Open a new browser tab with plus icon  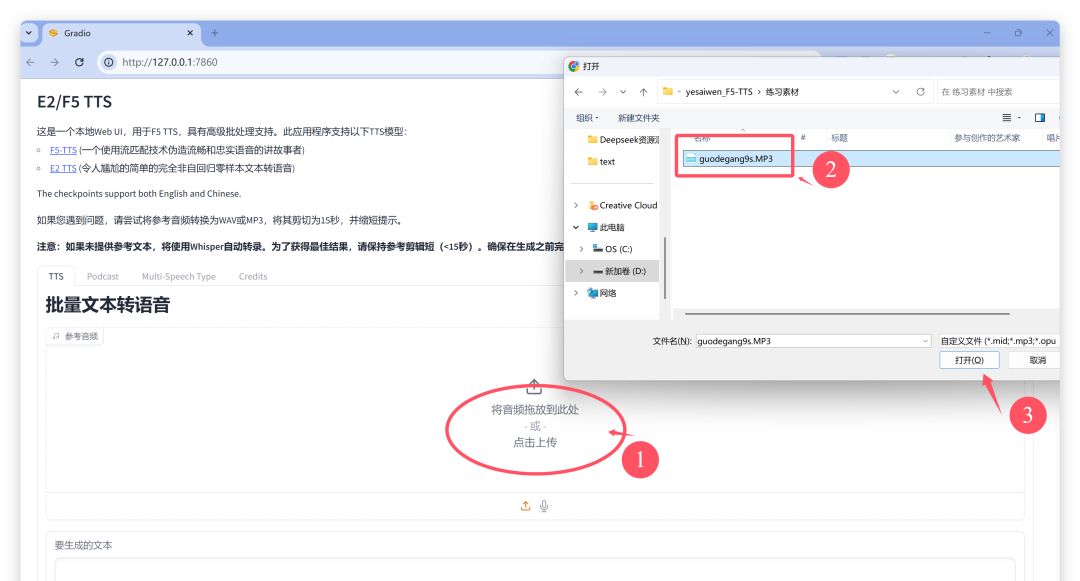pos(216,31)
